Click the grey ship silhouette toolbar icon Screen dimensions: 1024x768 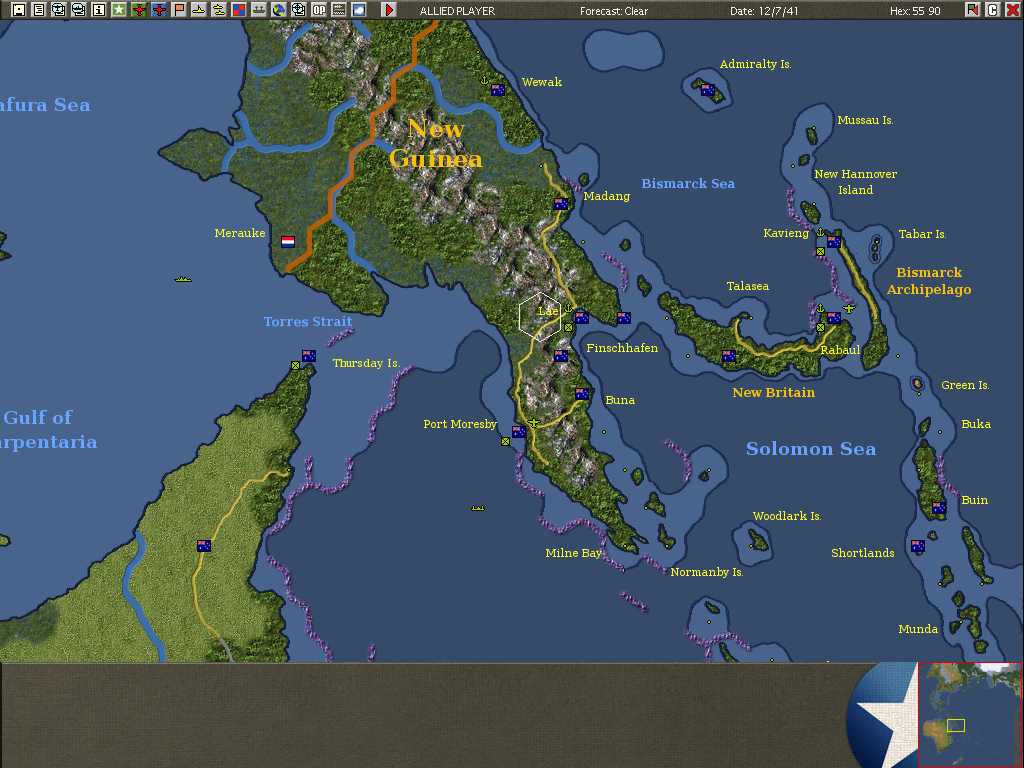pyautogui.click(x=259, y=10)
